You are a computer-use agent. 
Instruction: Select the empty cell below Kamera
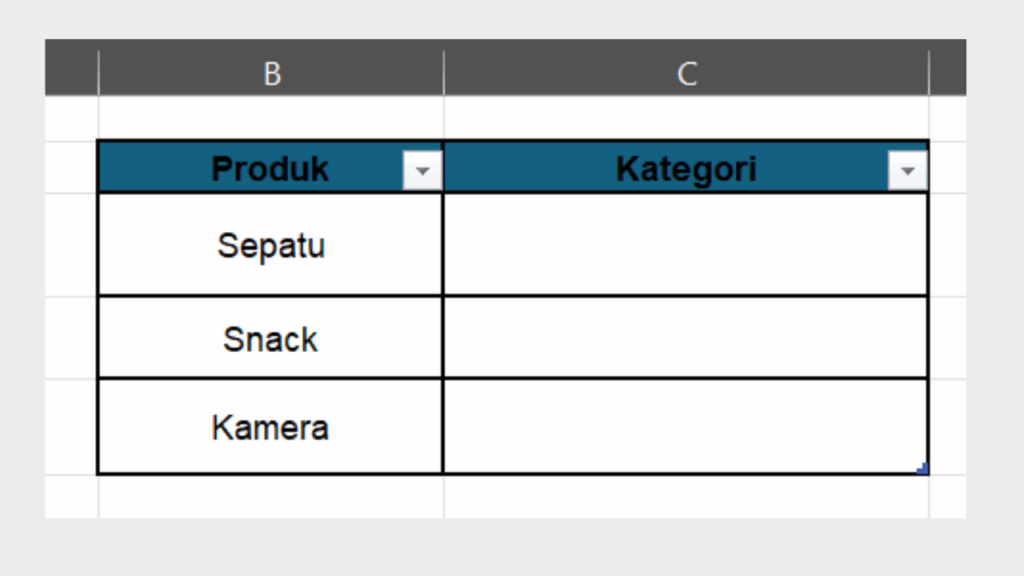(270, 497)
